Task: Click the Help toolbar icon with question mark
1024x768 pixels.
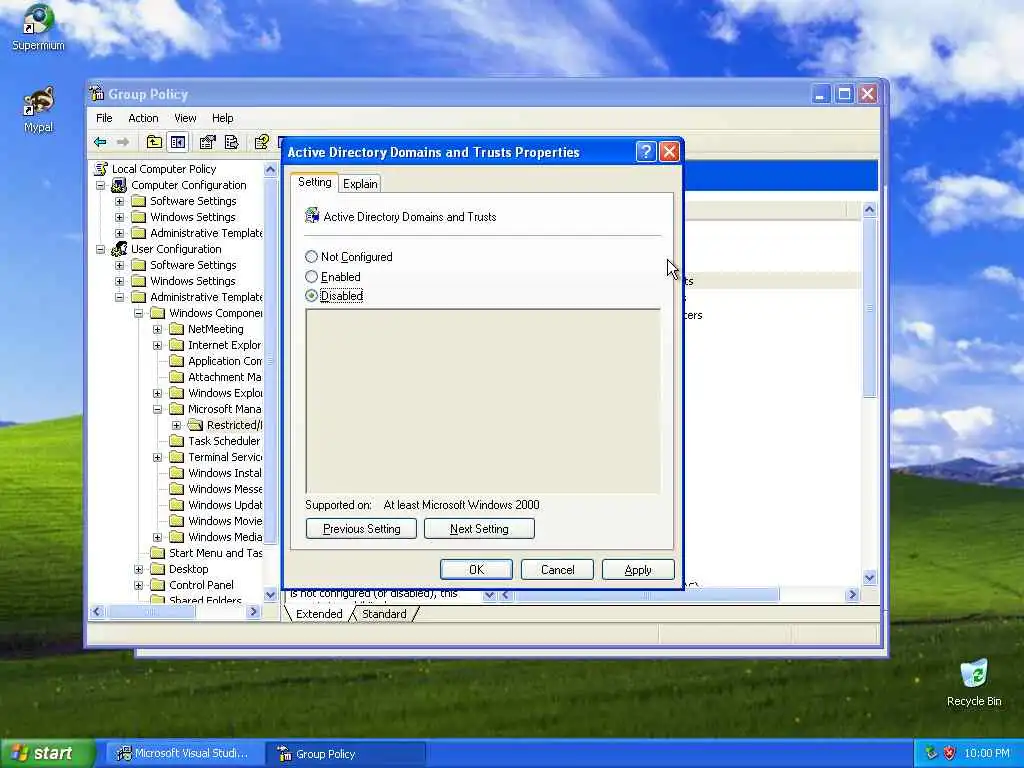Action: click(x=262, y=142)
